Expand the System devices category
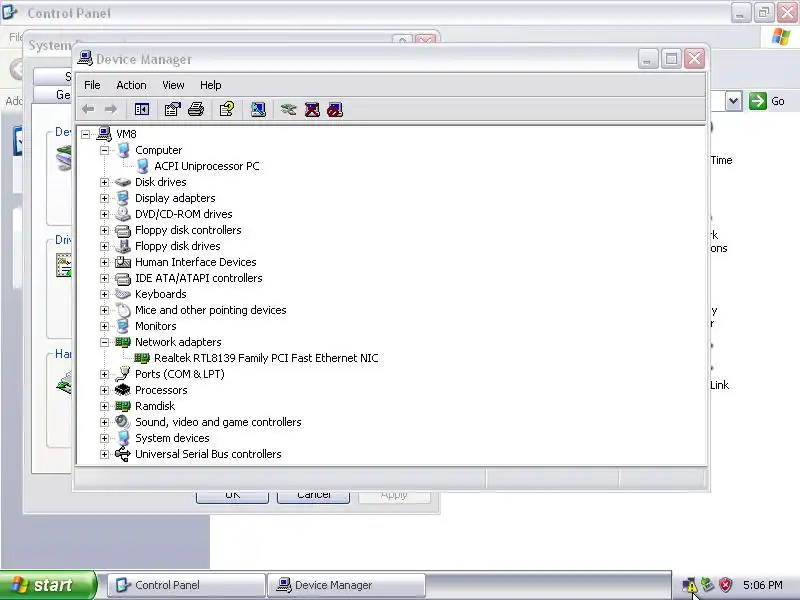This screenshot has width=800, height=600. click(105, 438)
